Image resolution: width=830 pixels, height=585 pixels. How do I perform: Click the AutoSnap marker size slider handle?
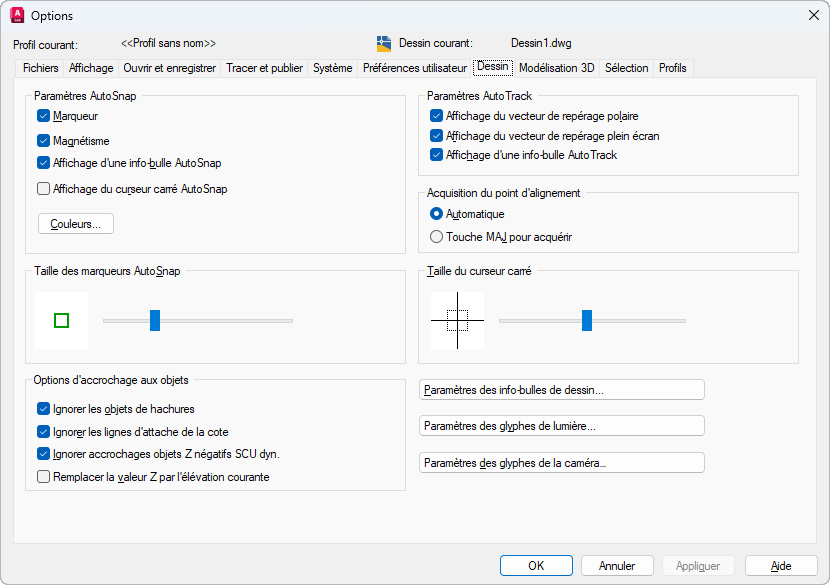pos(155,320)
